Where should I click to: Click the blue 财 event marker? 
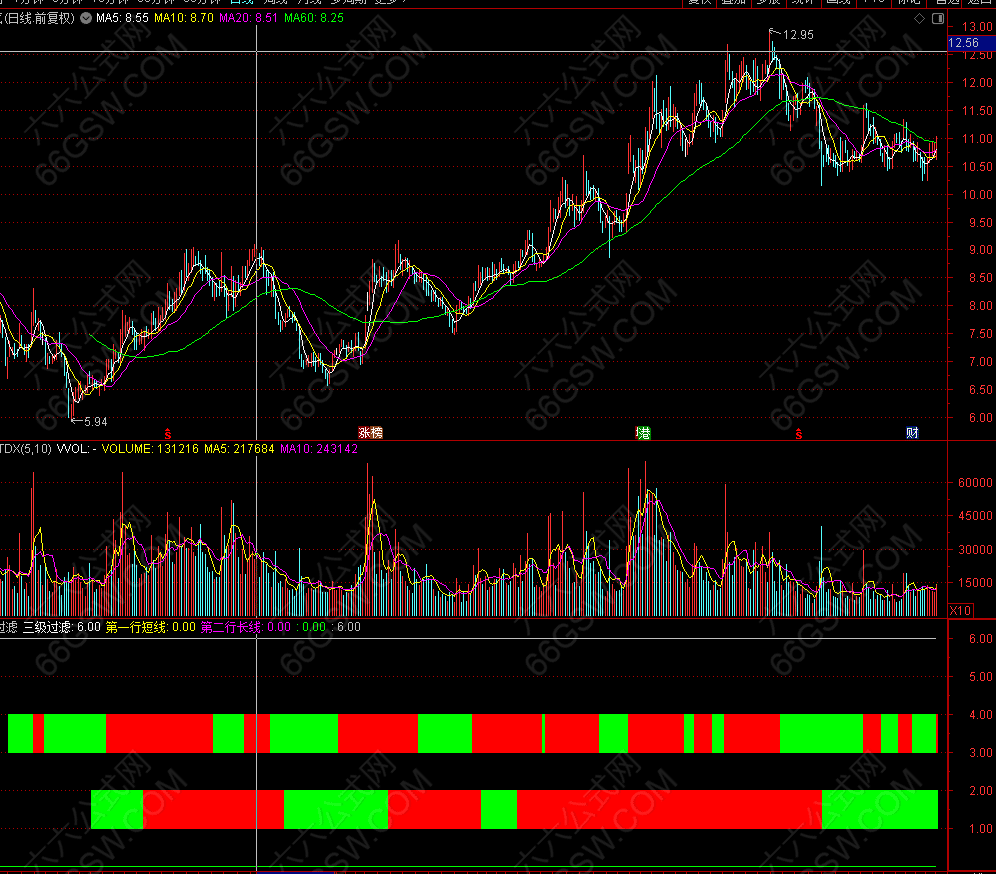[912, 433]
